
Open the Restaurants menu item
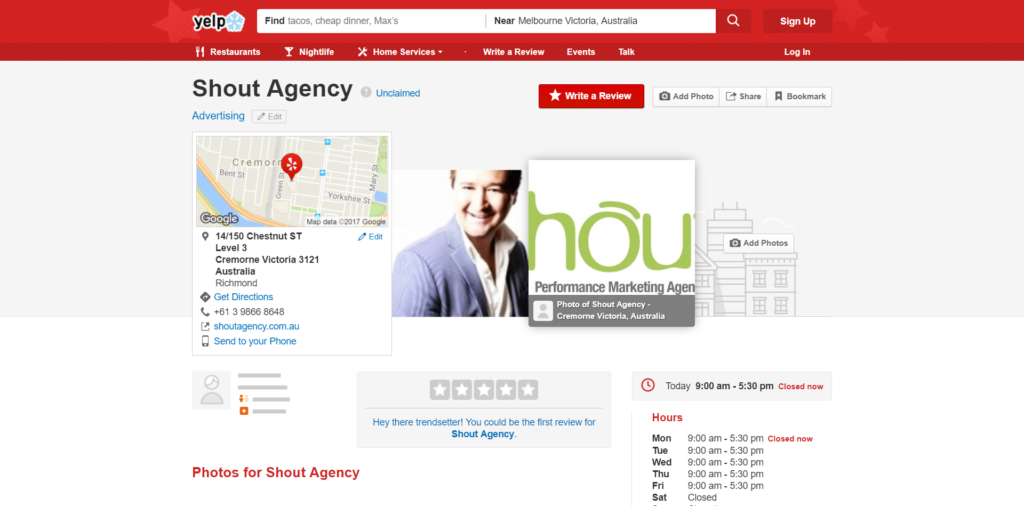(x=228, y=52)
